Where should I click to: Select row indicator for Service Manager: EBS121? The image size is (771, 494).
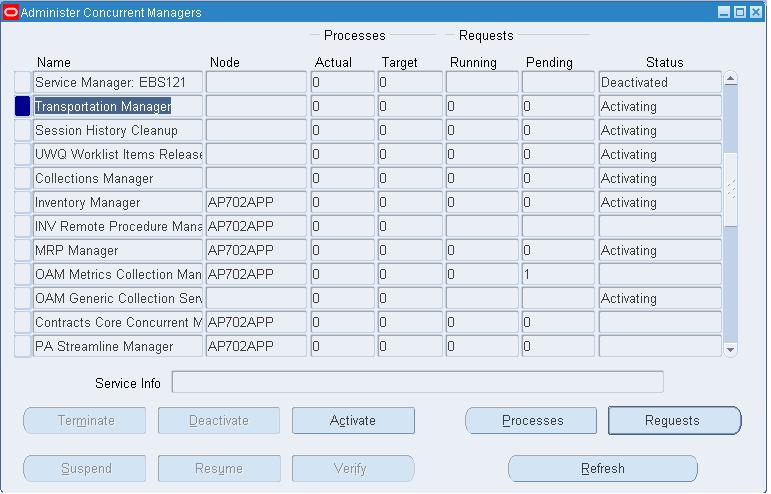tap(23, 82)
